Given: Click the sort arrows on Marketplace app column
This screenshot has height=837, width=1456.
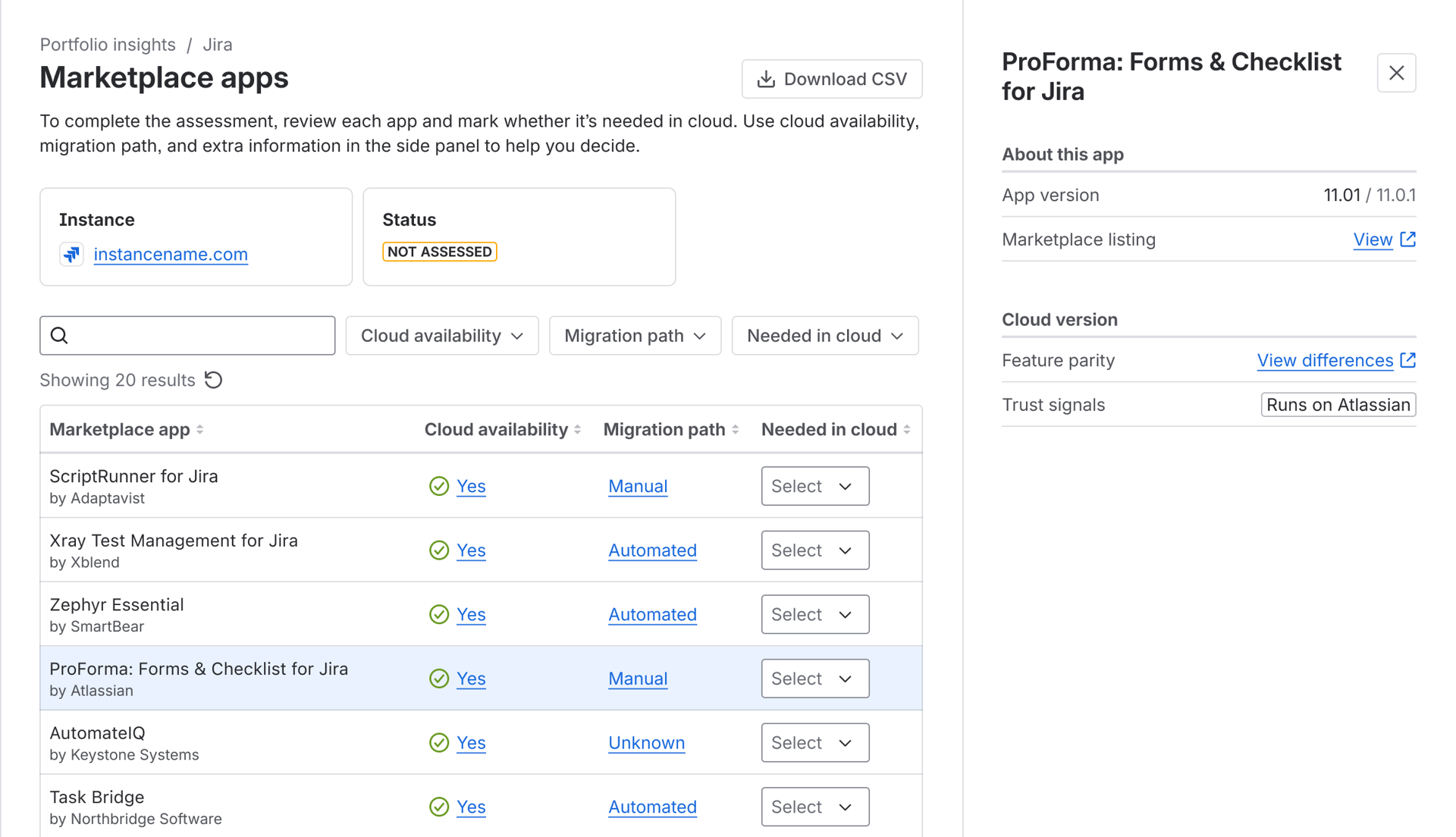Looking at the screenshot, I should pos(200,429).
